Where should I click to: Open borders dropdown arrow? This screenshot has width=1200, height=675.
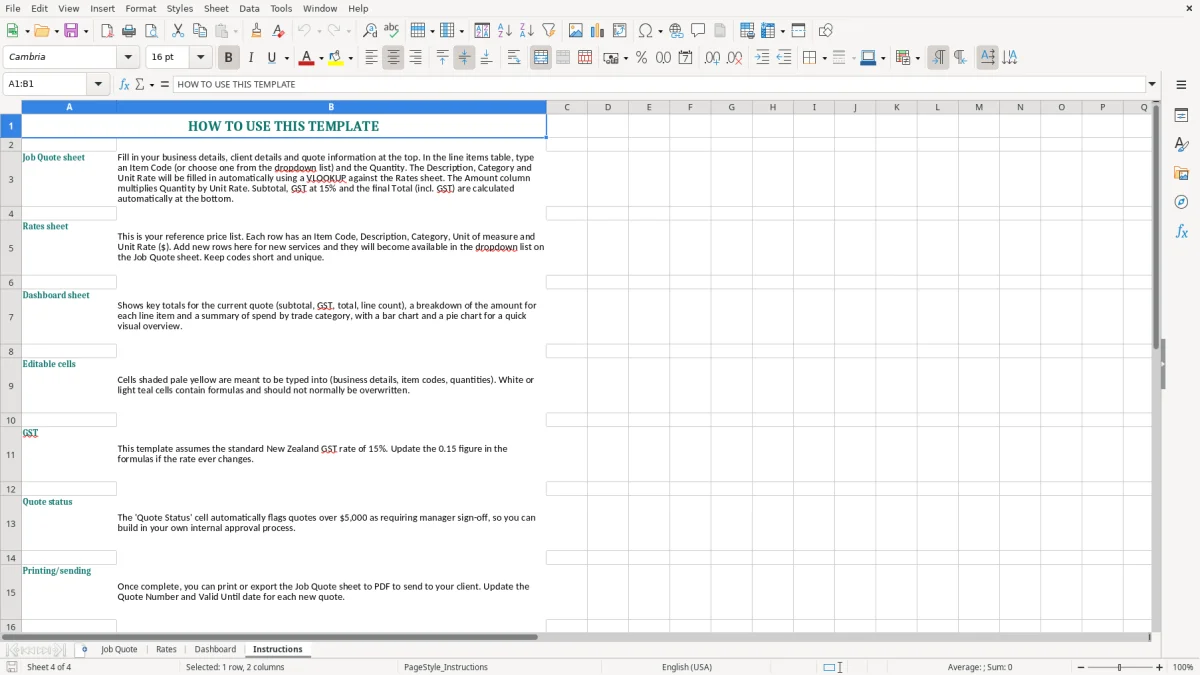pos(826,58)
